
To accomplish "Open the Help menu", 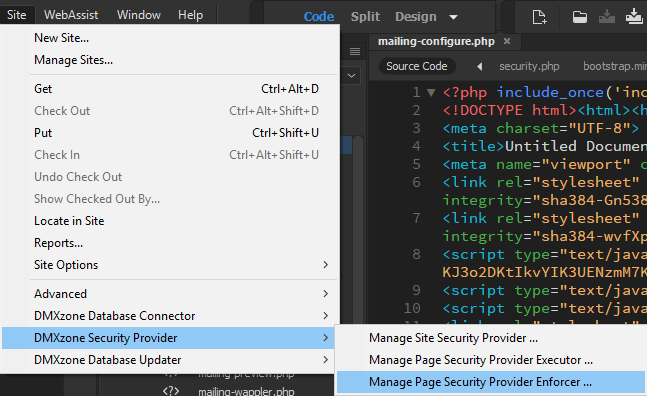I will coord(190,15).
